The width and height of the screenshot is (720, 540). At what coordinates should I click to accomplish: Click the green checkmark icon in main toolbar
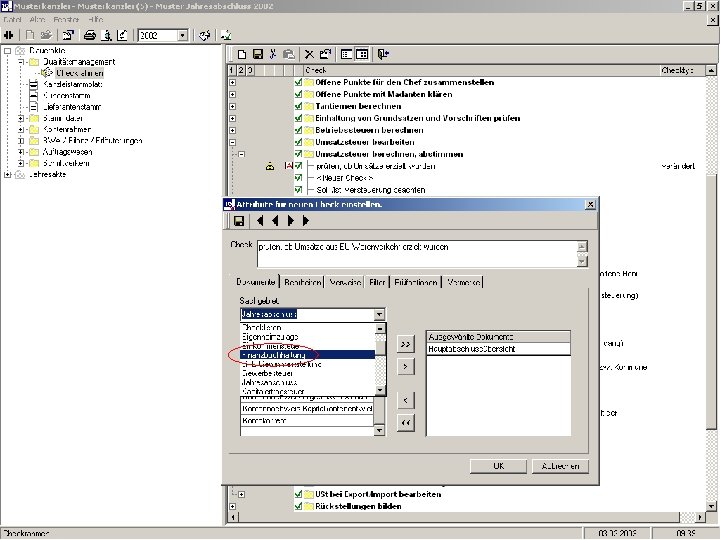pyautogui.click(x=226, y=35)
